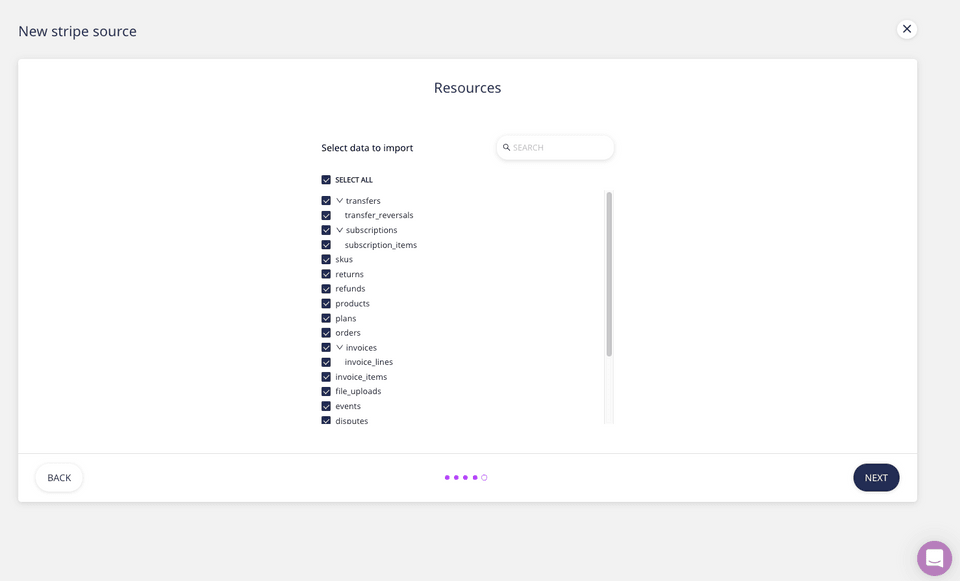
Task: Collapse the transfers resource group
Action: [340, 200]
